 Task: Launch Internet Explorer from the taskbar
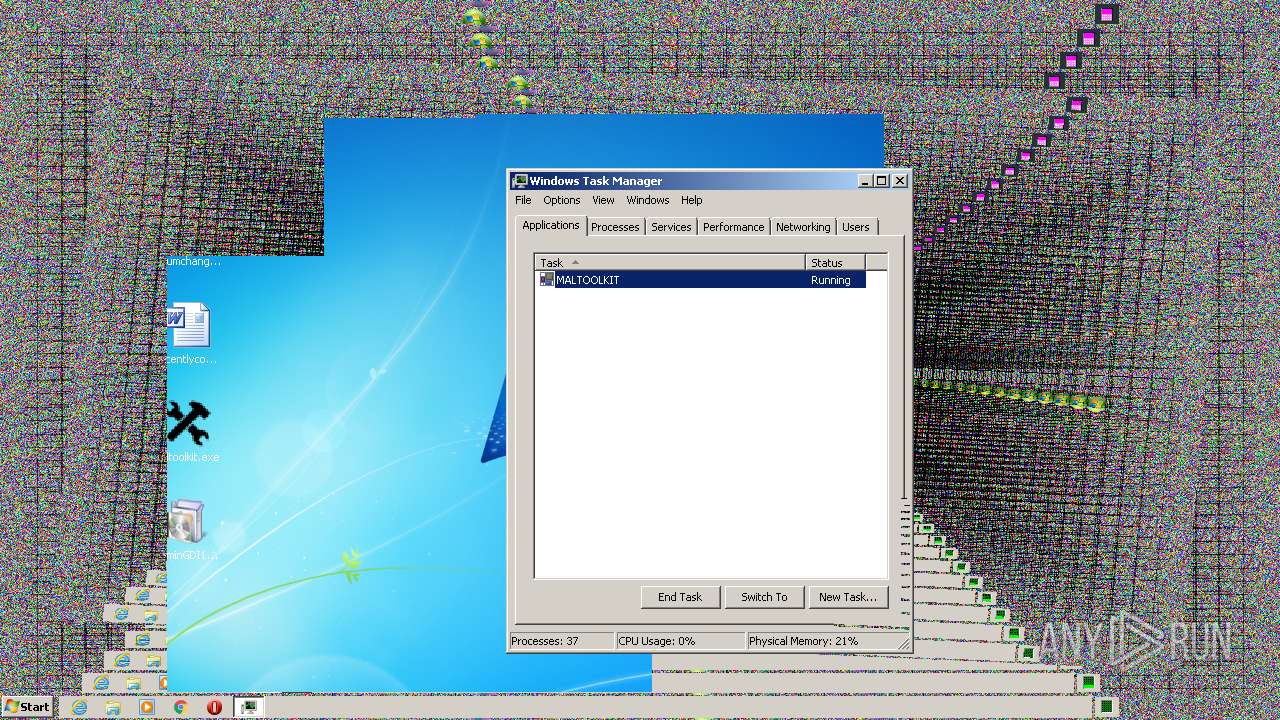79,707
